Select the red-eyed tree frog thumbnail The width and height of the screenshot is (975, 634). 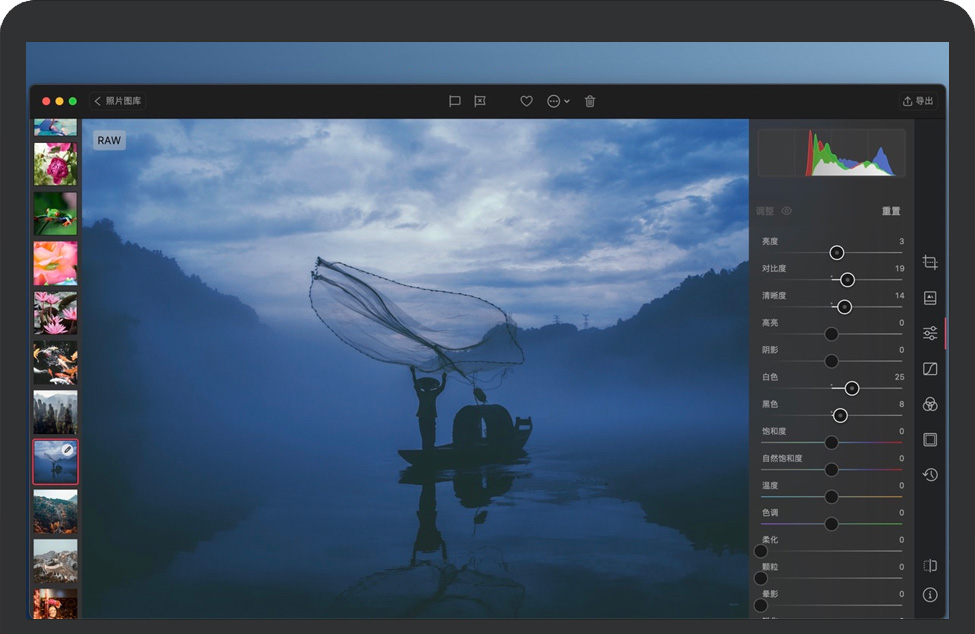[x=55, y=214]
